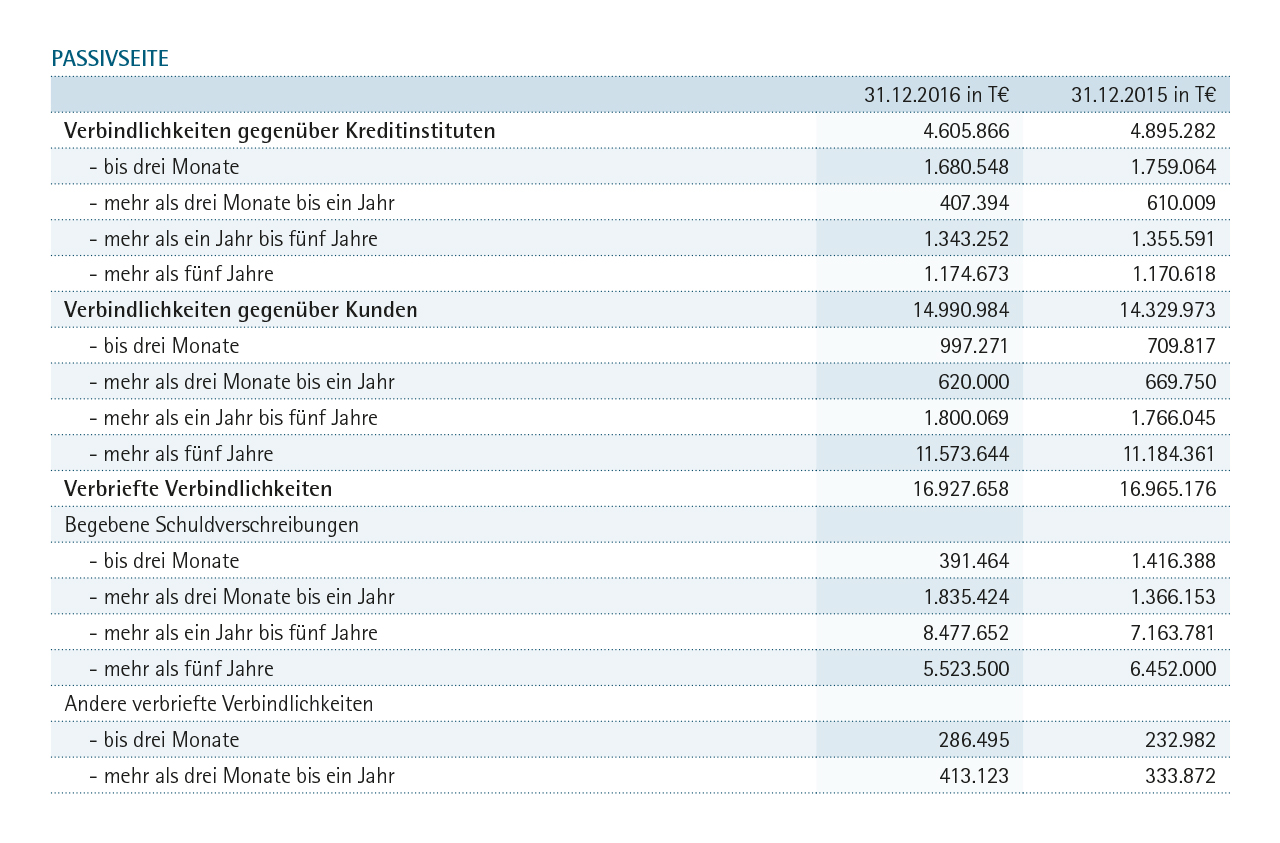Click value 7.163.781

[x=1174, y=633]
